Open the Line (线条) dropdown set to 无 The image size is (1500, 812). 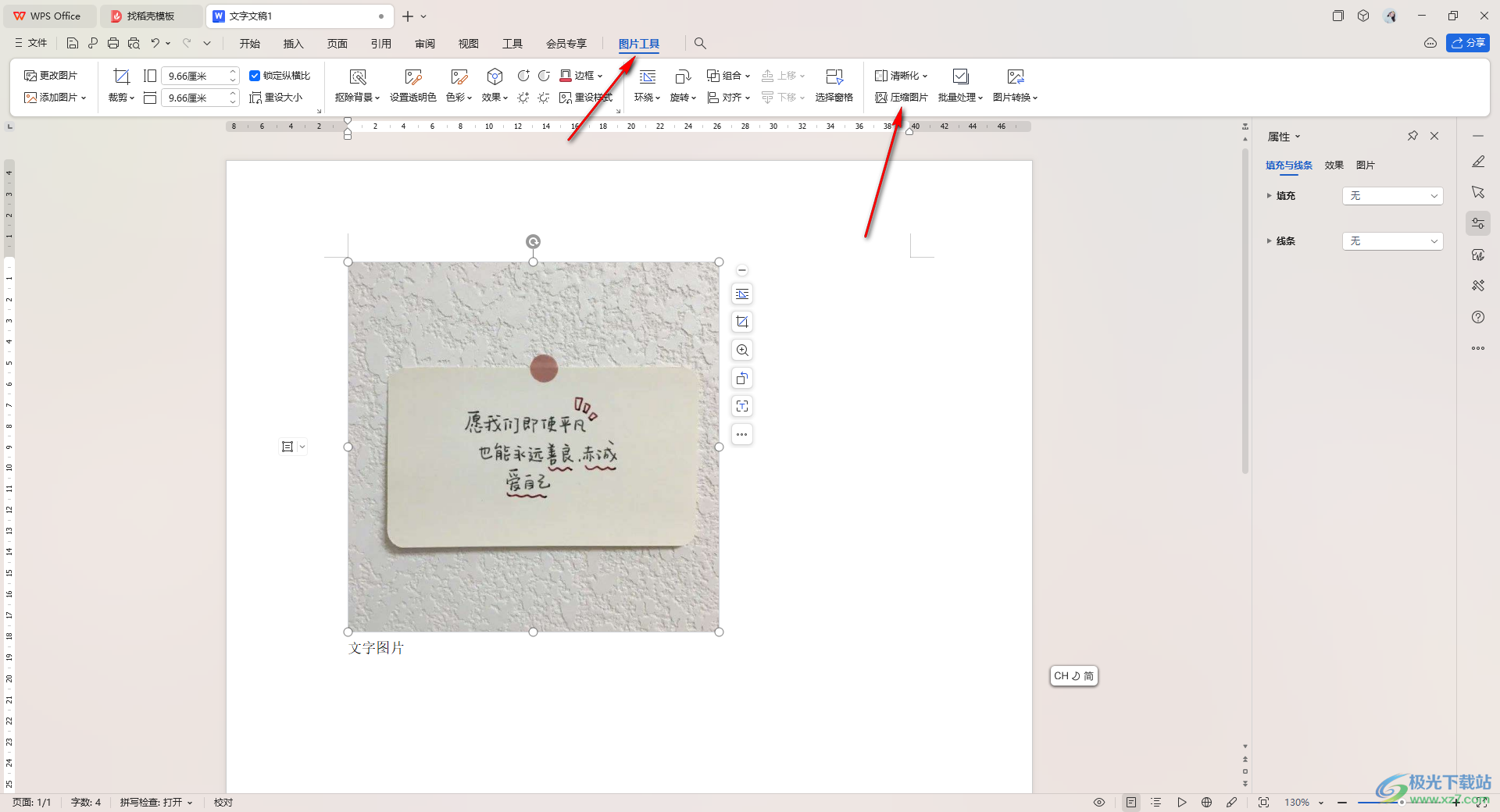pos(1392,241)
